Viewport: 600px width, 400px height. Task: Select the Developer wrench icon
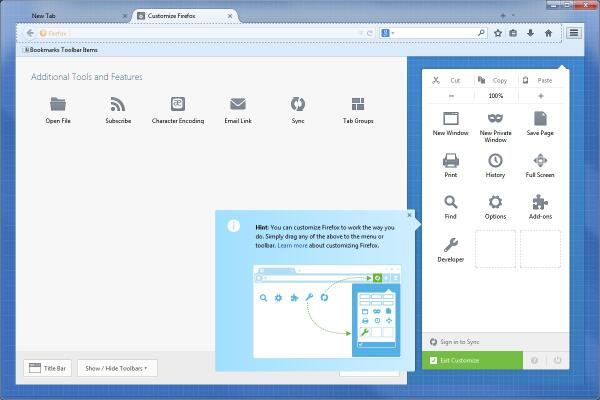coord(451,245)
